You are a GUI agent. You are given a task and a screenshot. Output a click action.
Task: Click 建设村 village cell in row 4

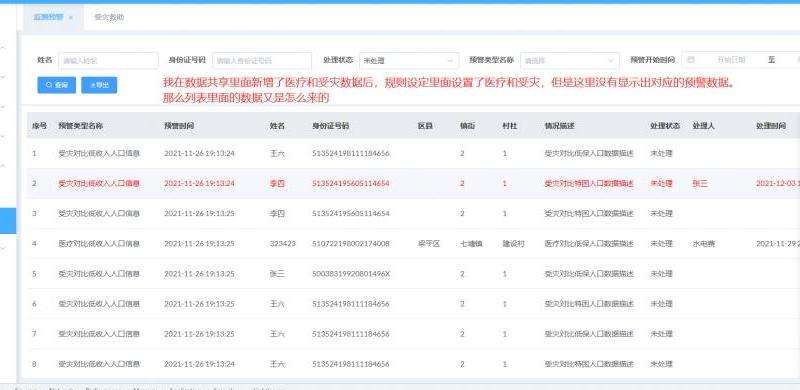click(x=513, y=243)
